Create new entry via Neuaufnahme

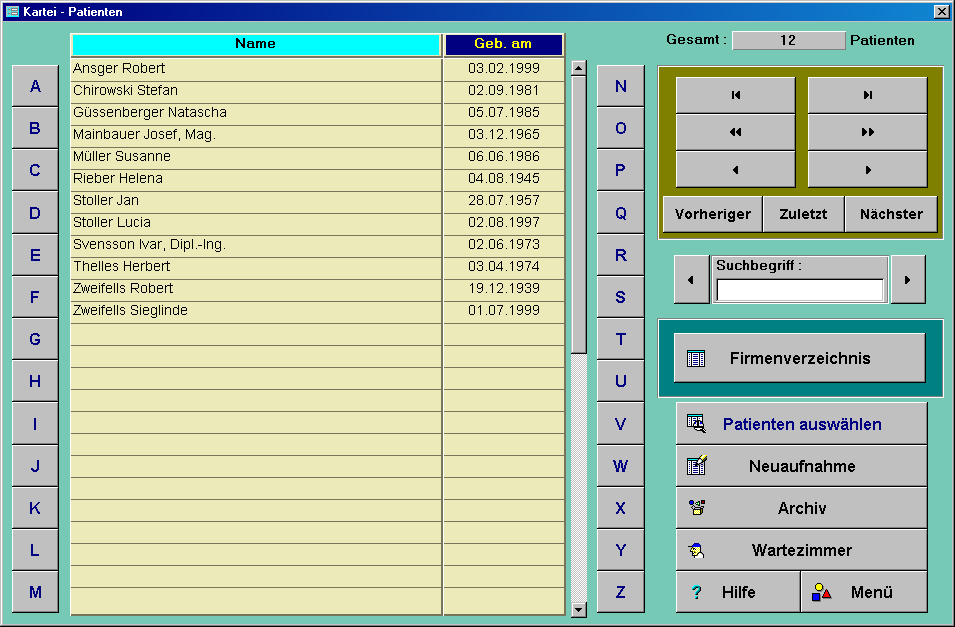click(801, 466)
